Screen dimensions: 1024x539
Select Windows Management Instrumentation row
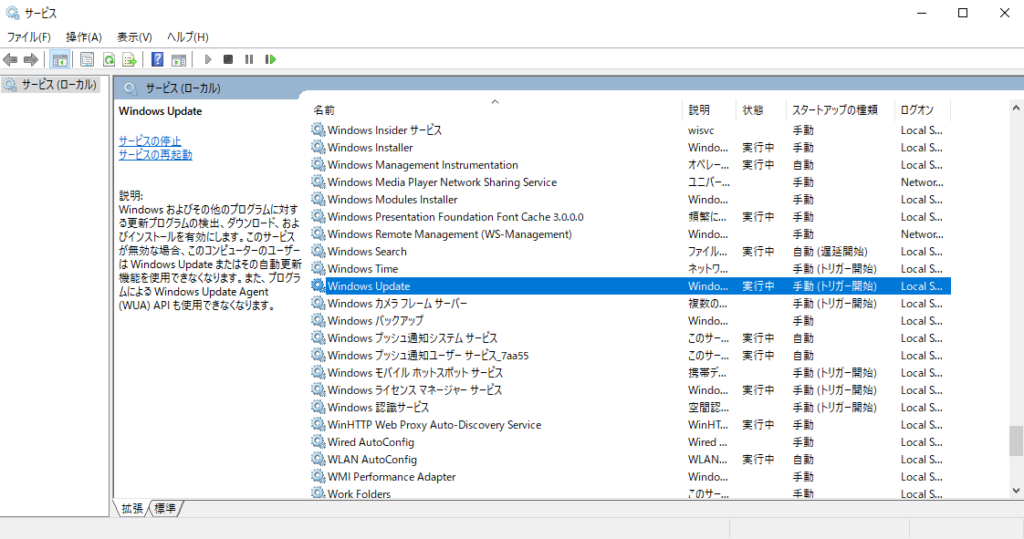click(x=630, y=165)
